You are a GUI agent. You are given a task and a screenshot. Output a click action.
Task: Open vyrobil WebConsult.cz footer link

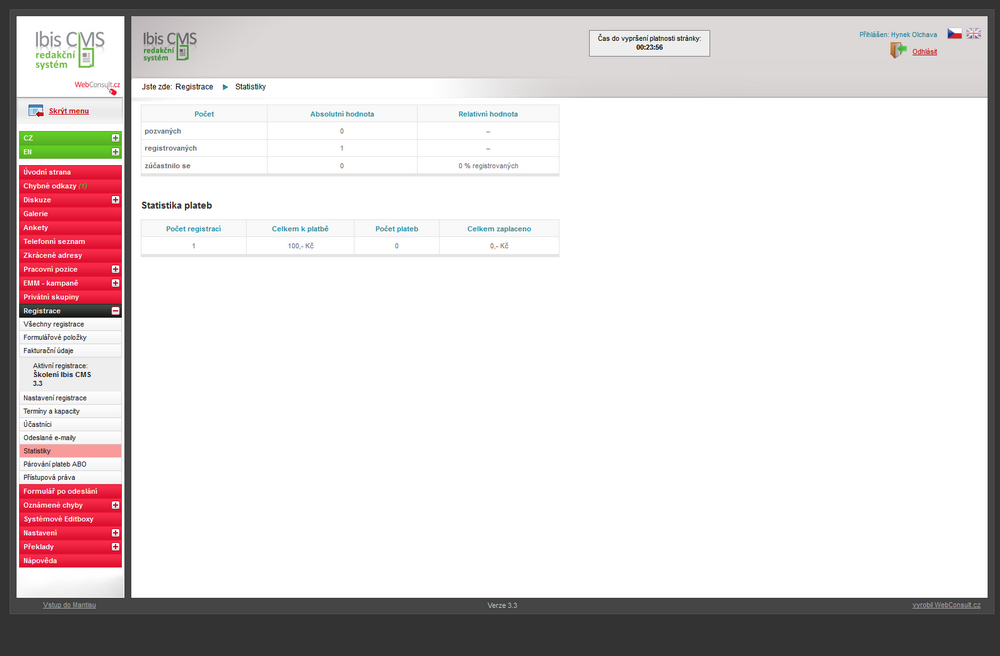click(x=946, y=605)
